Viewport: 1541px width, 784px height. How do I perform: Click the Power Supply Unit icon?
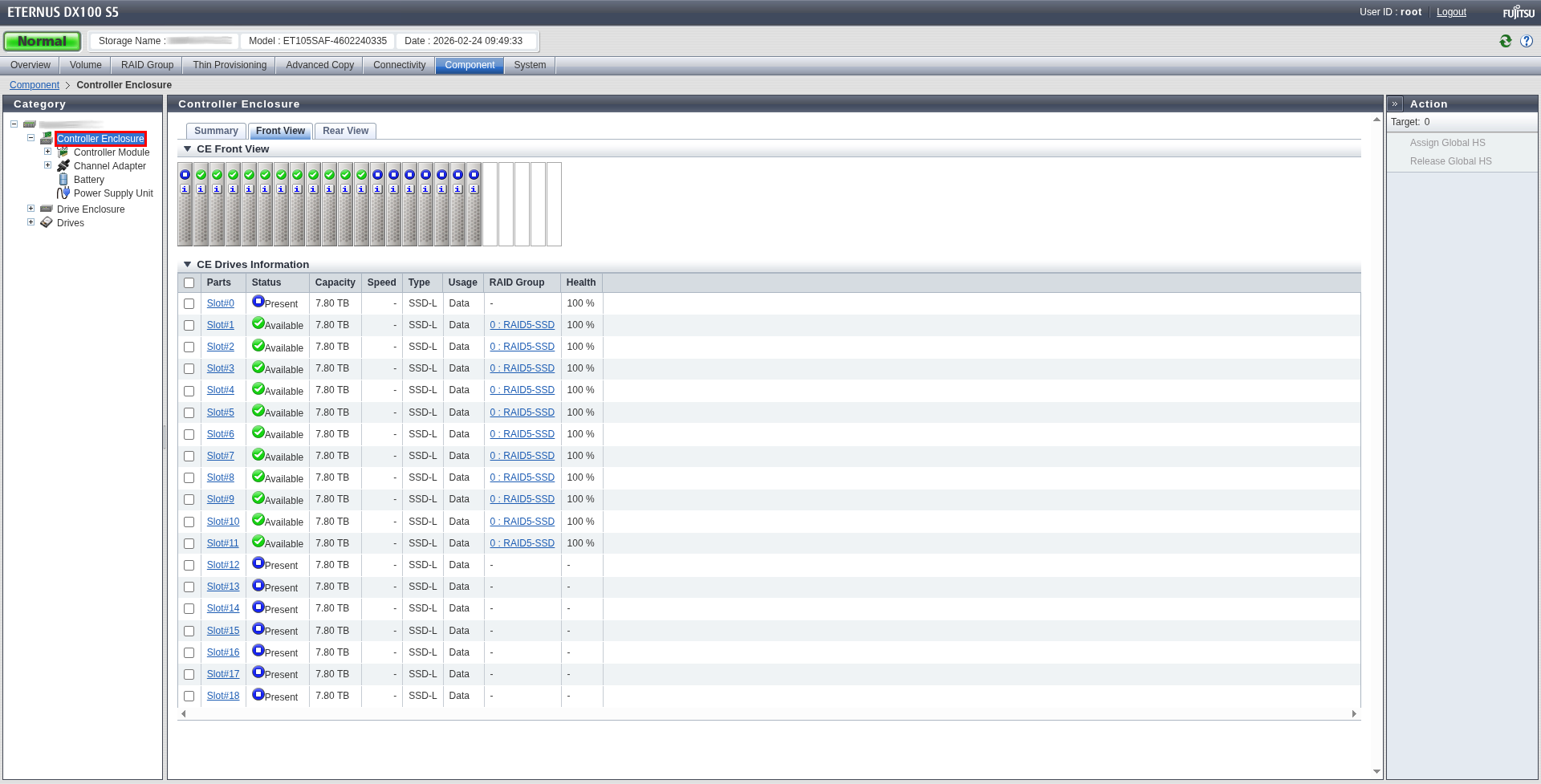click(x=63, y=193)
